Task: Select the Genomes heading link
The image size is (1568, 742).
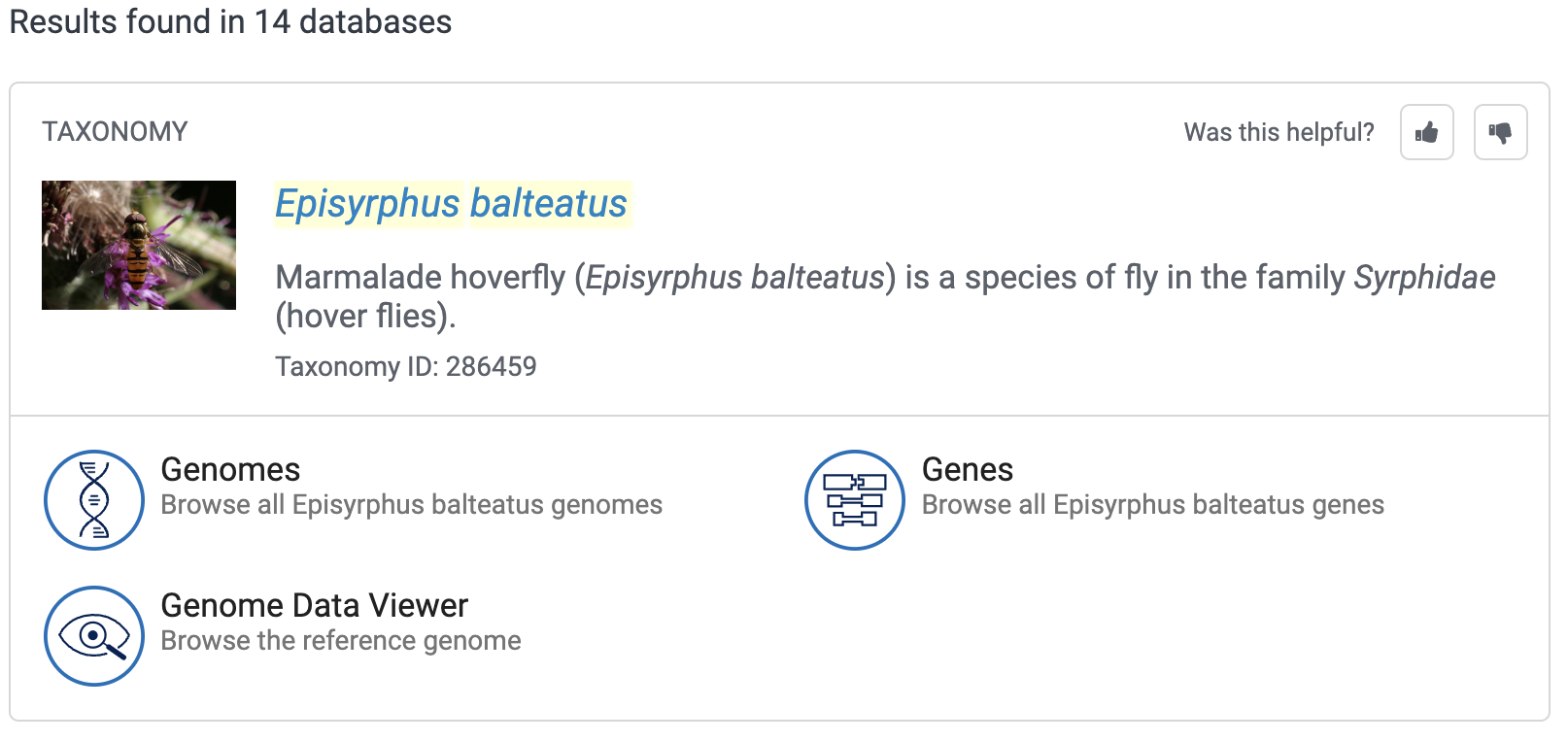Action: click(230, 470)
